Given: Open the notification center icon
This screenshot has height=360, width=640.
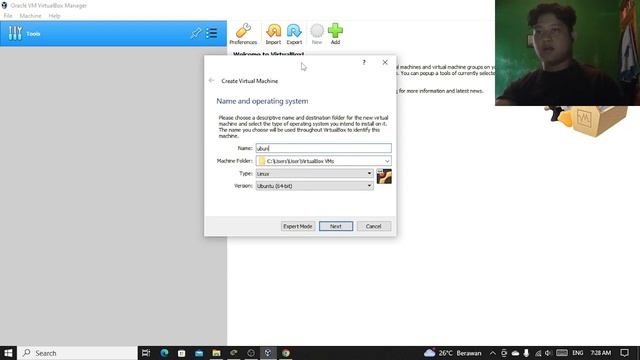Looking at the screenshot, I should [624, 353].
